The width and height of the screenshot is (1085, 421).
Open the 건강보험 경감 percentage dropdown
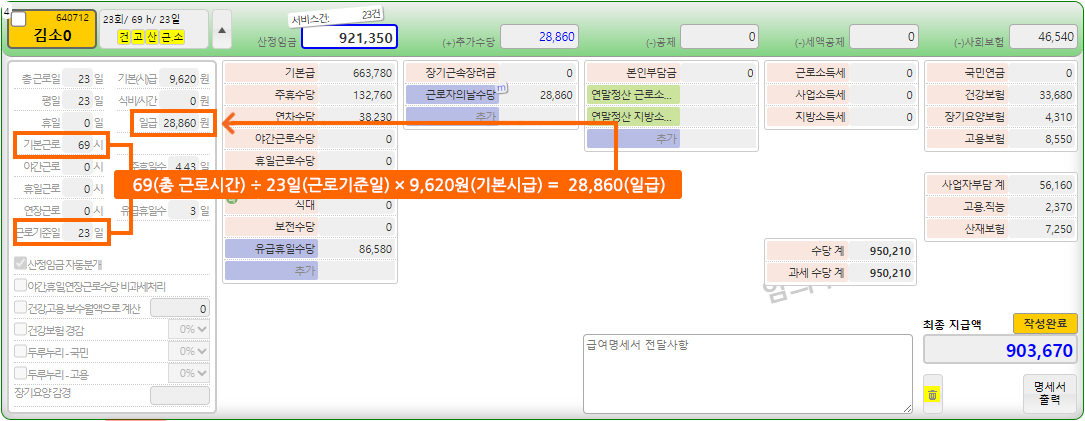[188, 329]
